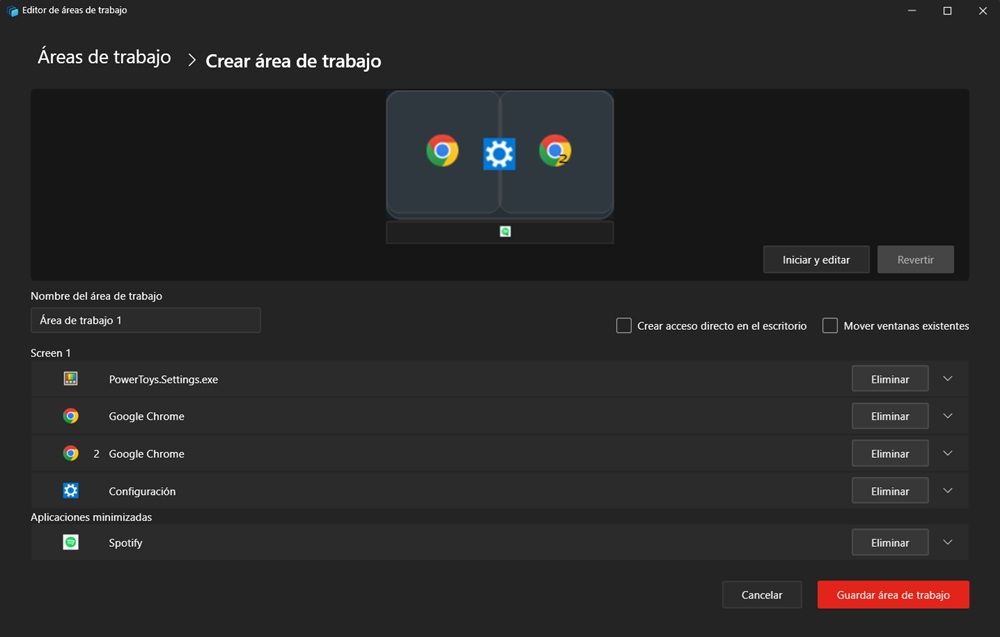Image resolution: width=1000 pixels, height=637 pixels.
Task: Expand the PowerToys.Settings.exe row details
Action: [x=948, y=379]
